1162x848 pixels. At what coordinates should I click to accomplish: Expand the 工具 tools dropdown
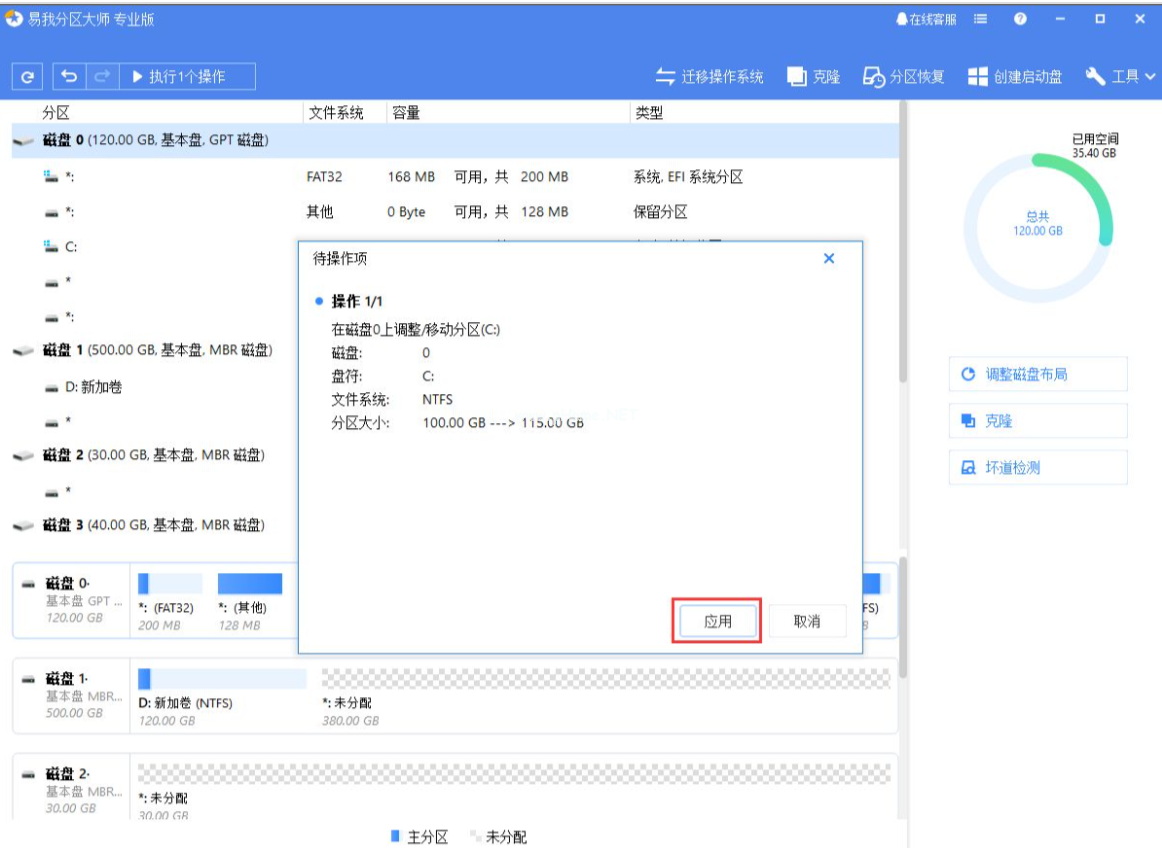pyautogui.click(x=1121, y=77)
